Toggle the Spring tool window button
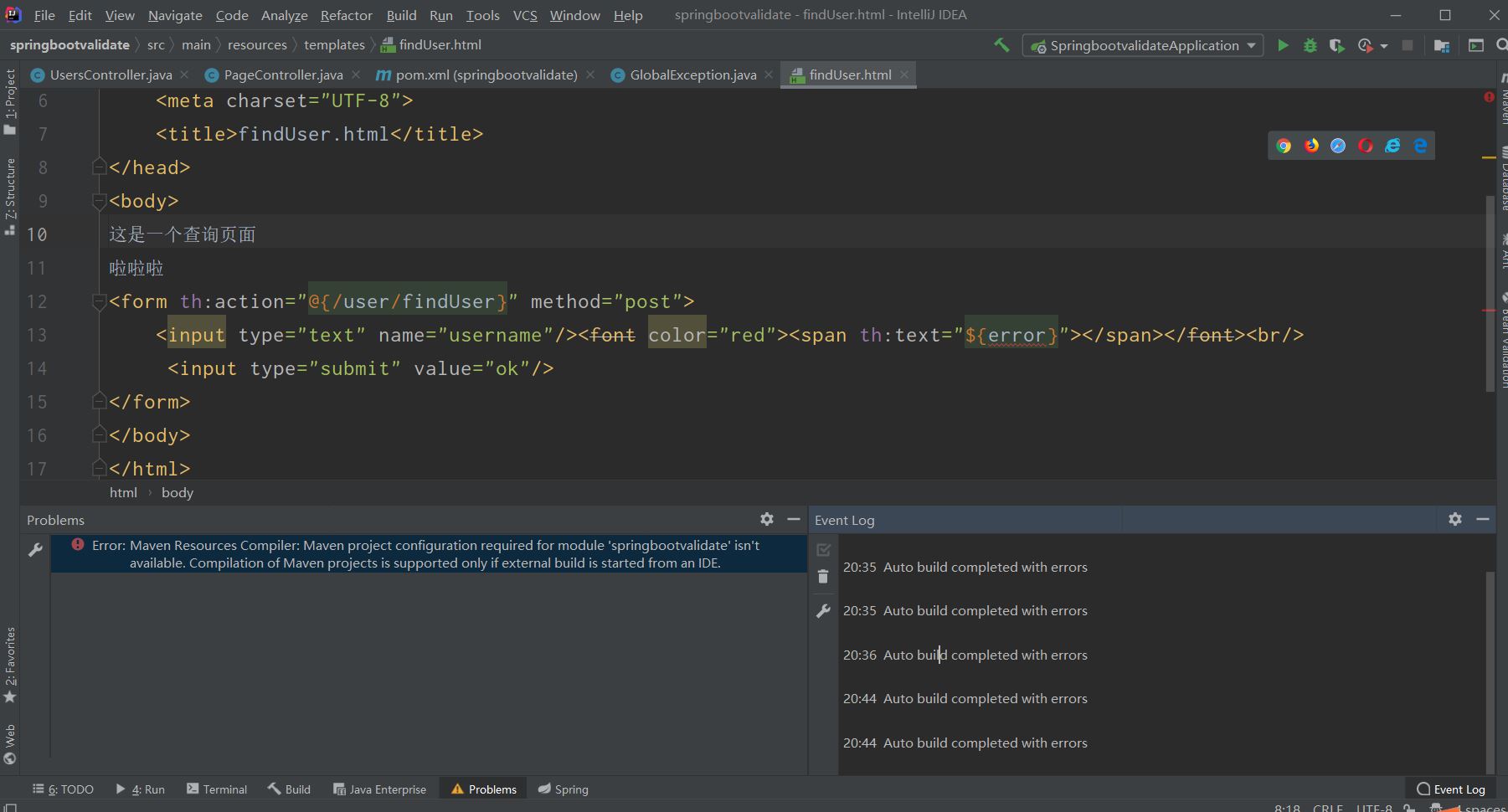1508x812 pixels. coord(564,789)
